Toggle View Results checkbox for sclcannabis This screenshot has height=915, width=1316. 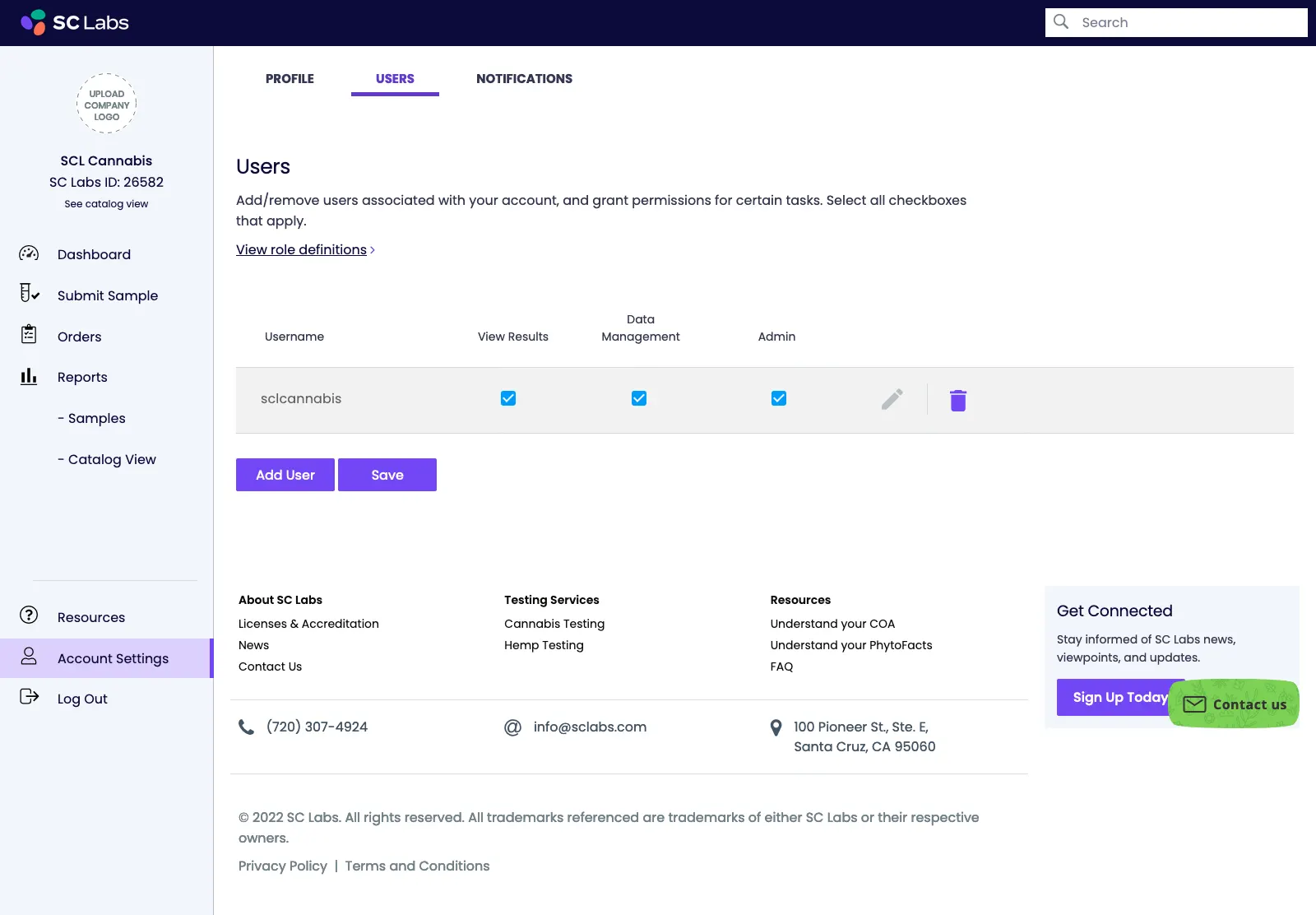tap(508, 398)
